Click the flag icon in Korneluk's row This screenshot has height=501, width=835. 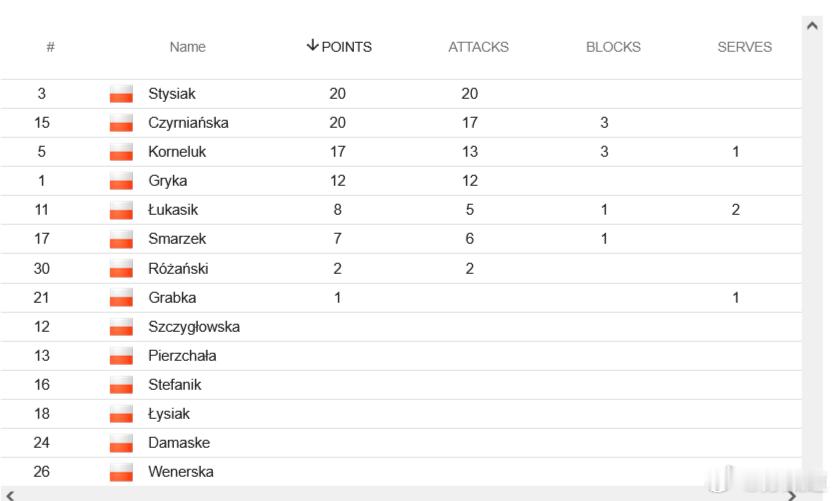tap(121, 152)
